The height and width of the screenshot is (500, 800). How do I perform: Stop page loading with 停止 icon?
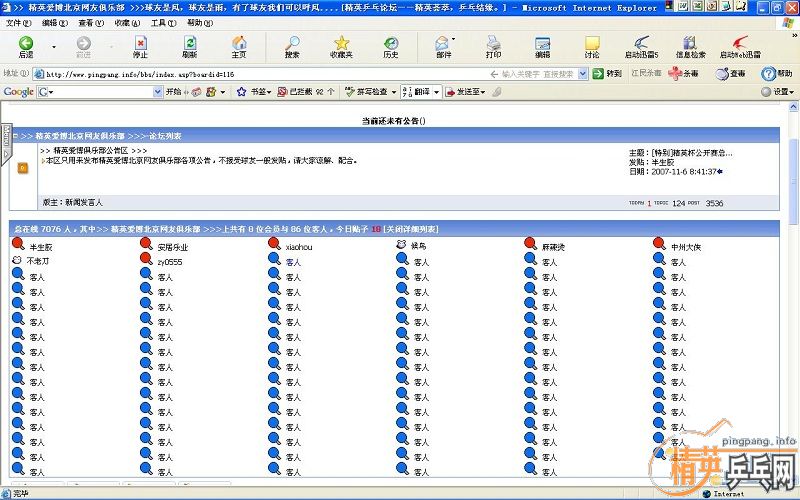(x=140, y=47)
